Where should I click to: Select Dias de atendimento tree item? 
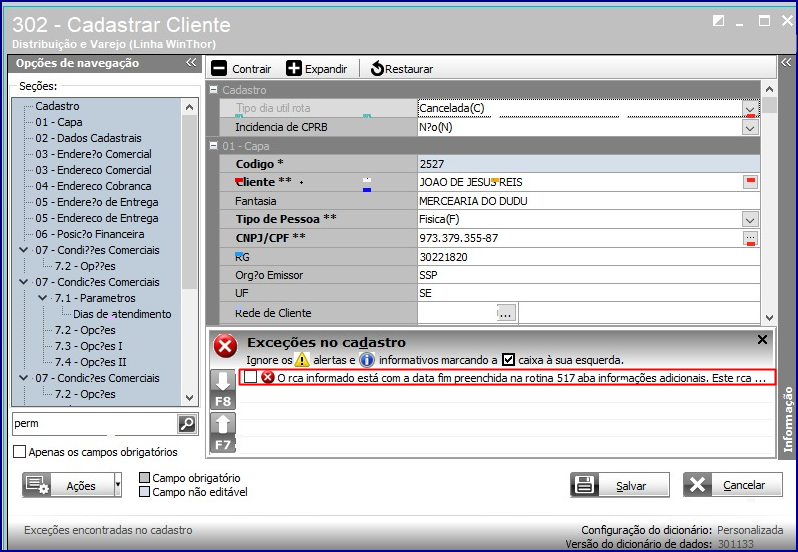click(x=122, y=314)
